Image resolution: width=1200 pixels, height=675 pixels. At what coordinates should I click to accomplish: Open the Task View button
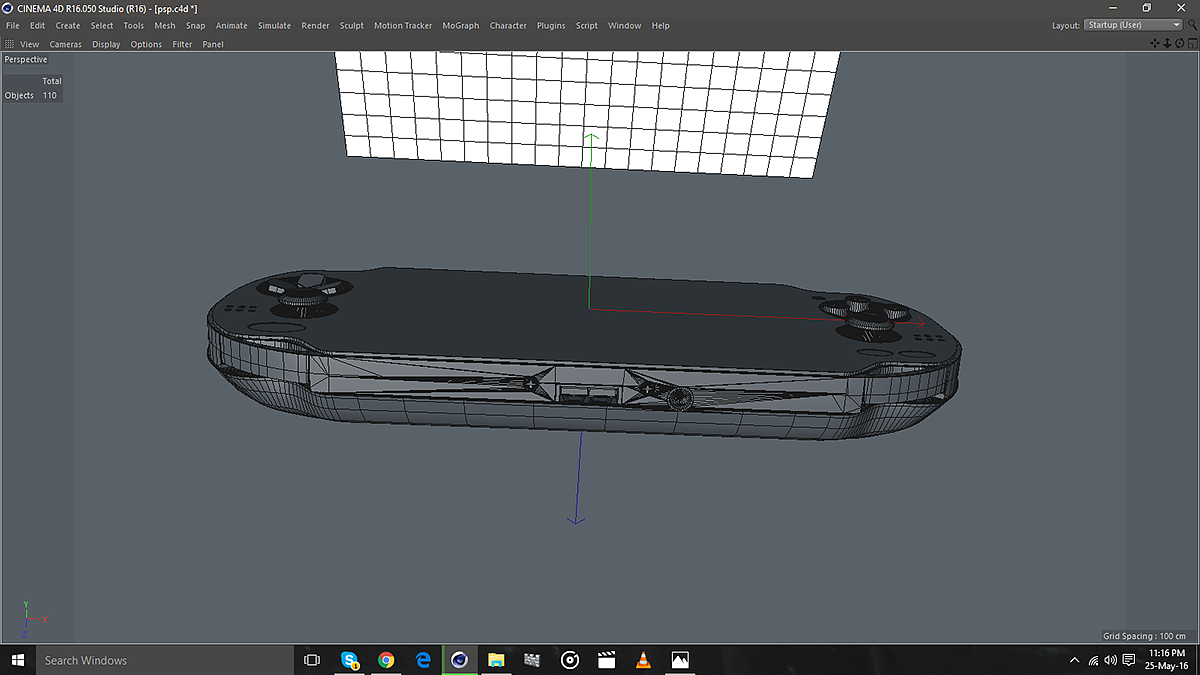point(311,660)
